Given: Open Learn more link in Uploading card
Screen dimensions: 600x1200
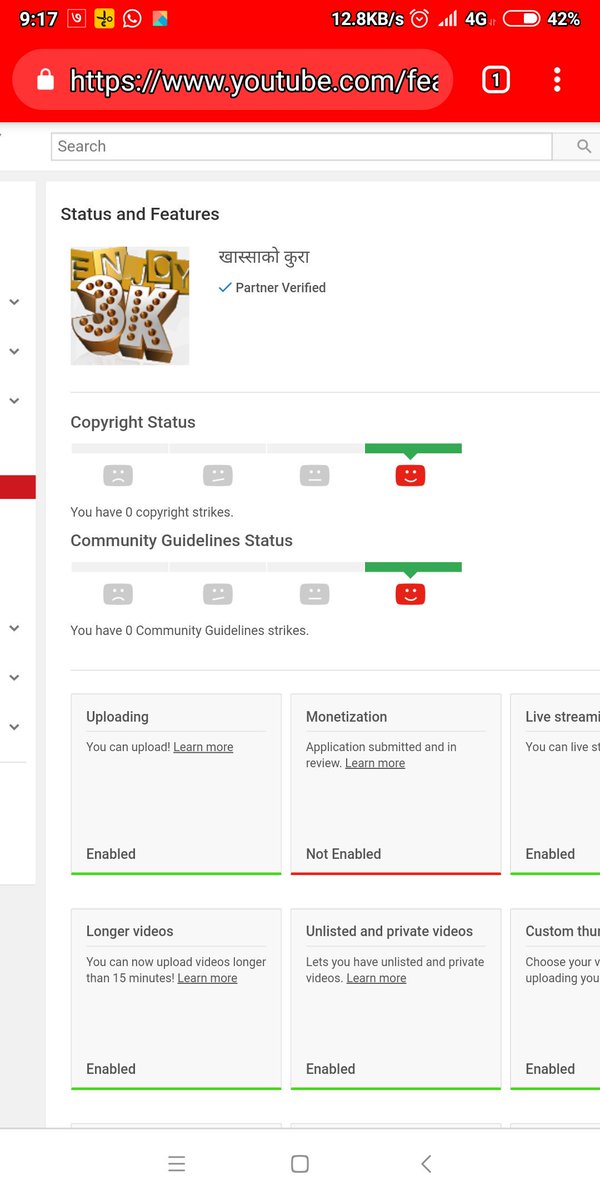Looking at the screenshot, I should pos(203,747).
